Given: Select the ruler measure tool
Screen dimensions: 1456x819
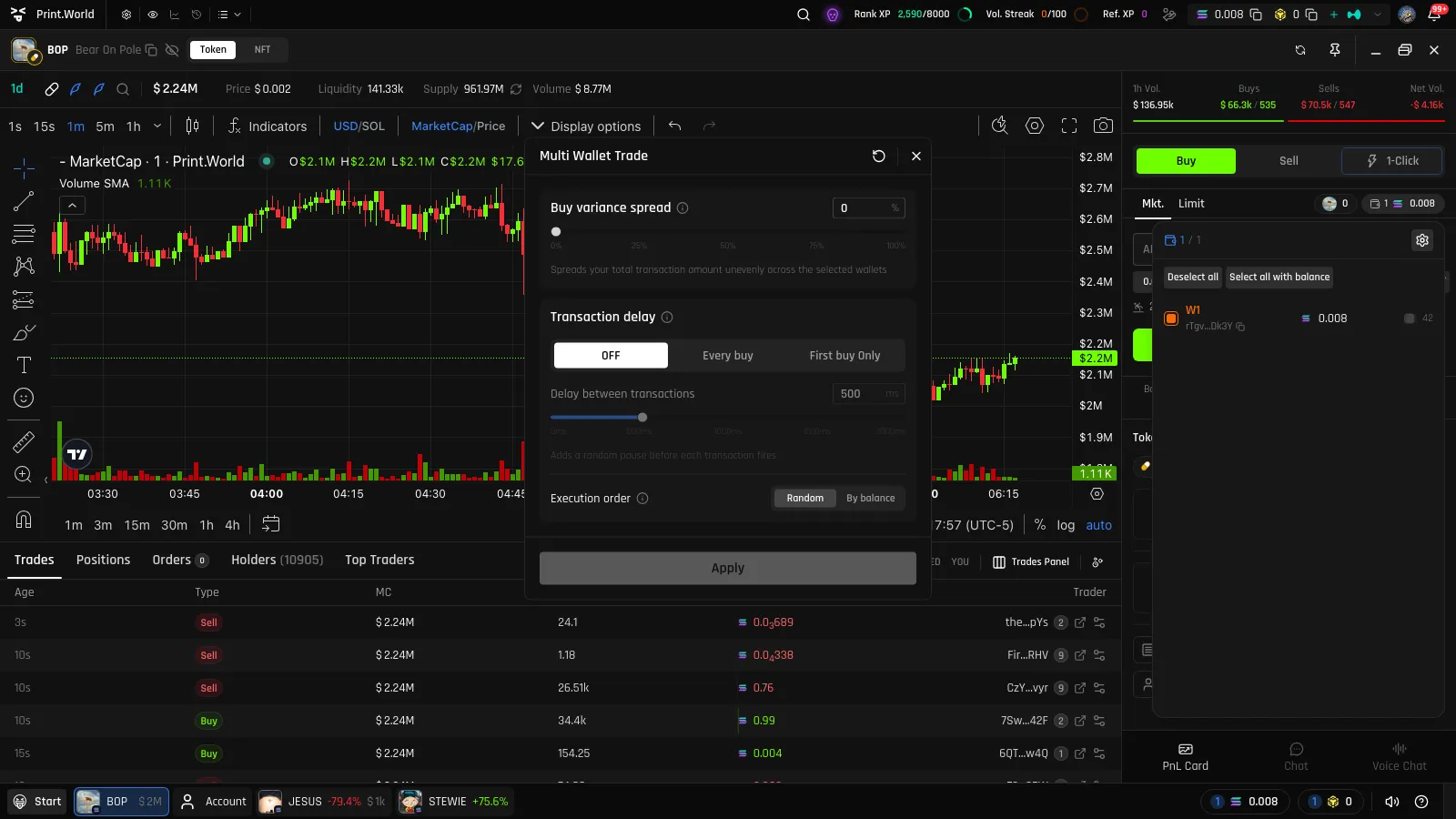Looking at the screenshot, I should (24, 441).
